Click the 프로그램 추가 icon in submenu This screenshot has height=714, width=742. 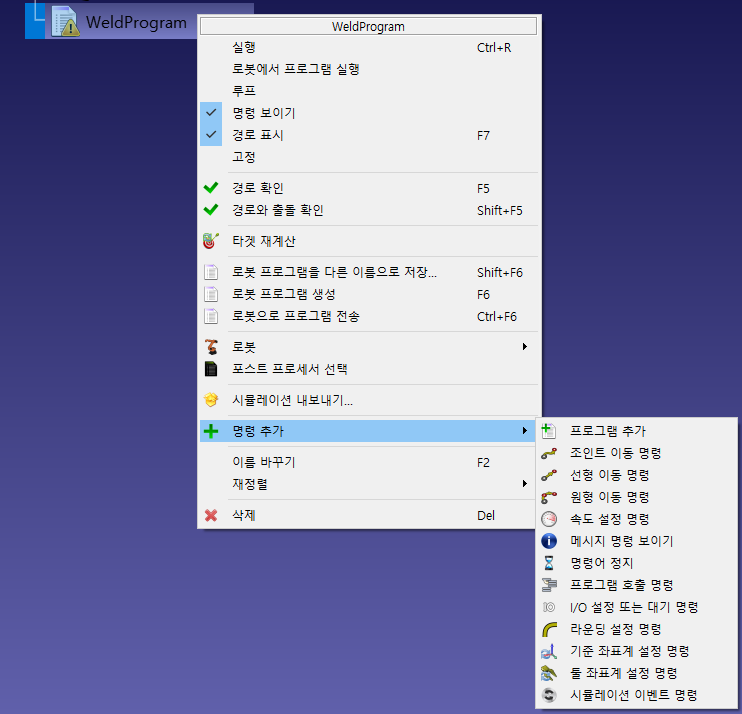[x=549, y=431]
